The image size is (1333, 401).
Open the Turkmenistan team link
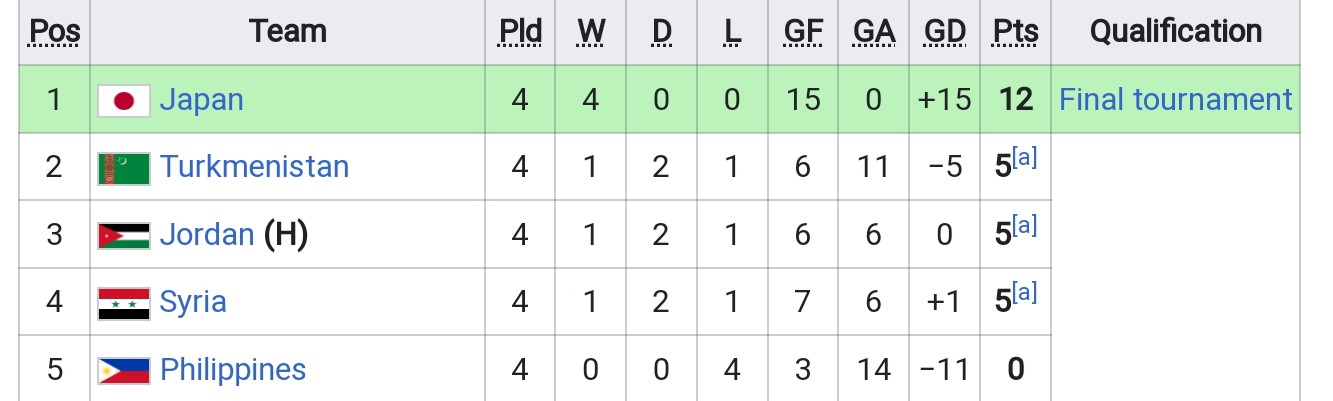pos(254,166)
